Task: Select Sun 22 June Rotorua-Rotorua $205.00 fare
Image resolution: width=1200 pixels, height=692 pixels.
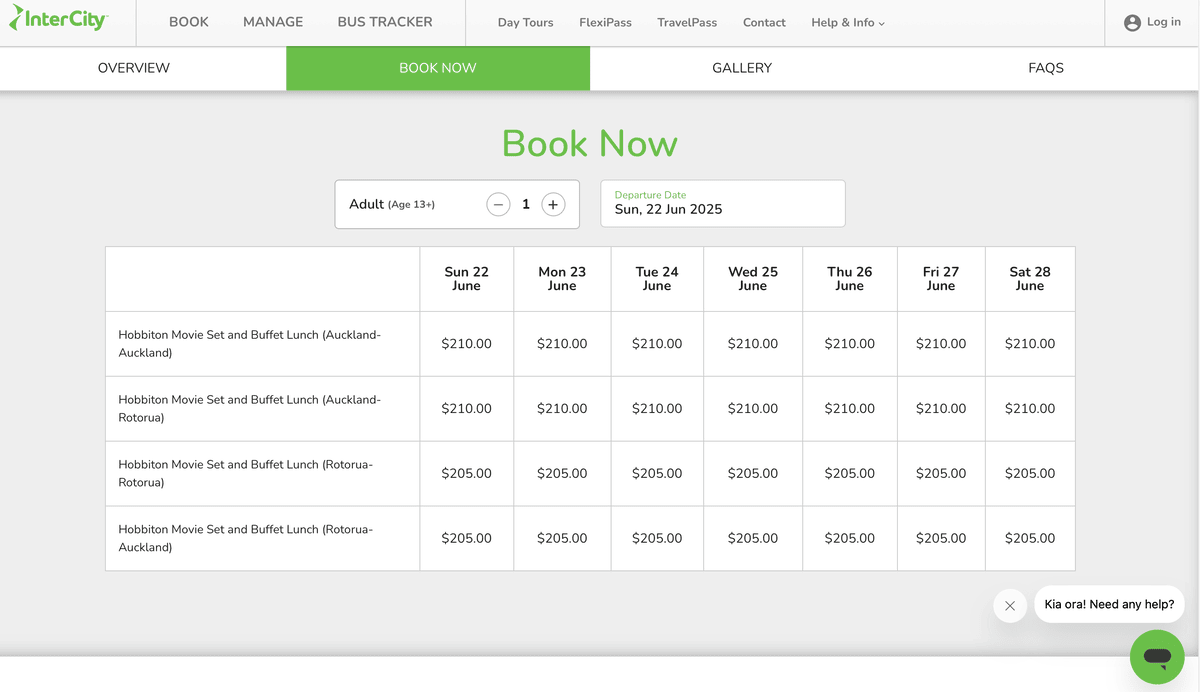Action: tap(467, 474)
